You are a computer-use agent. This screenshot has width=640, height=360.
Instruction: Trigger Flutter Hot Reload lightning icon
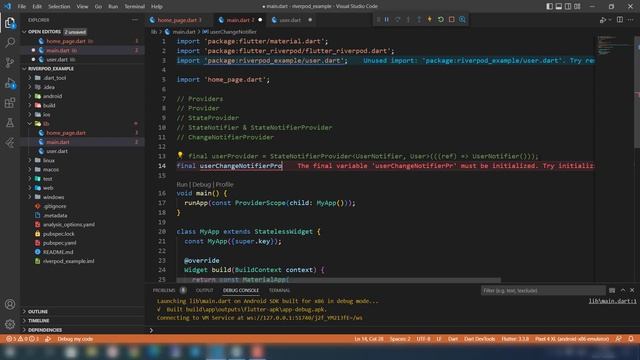click(429, 20)
